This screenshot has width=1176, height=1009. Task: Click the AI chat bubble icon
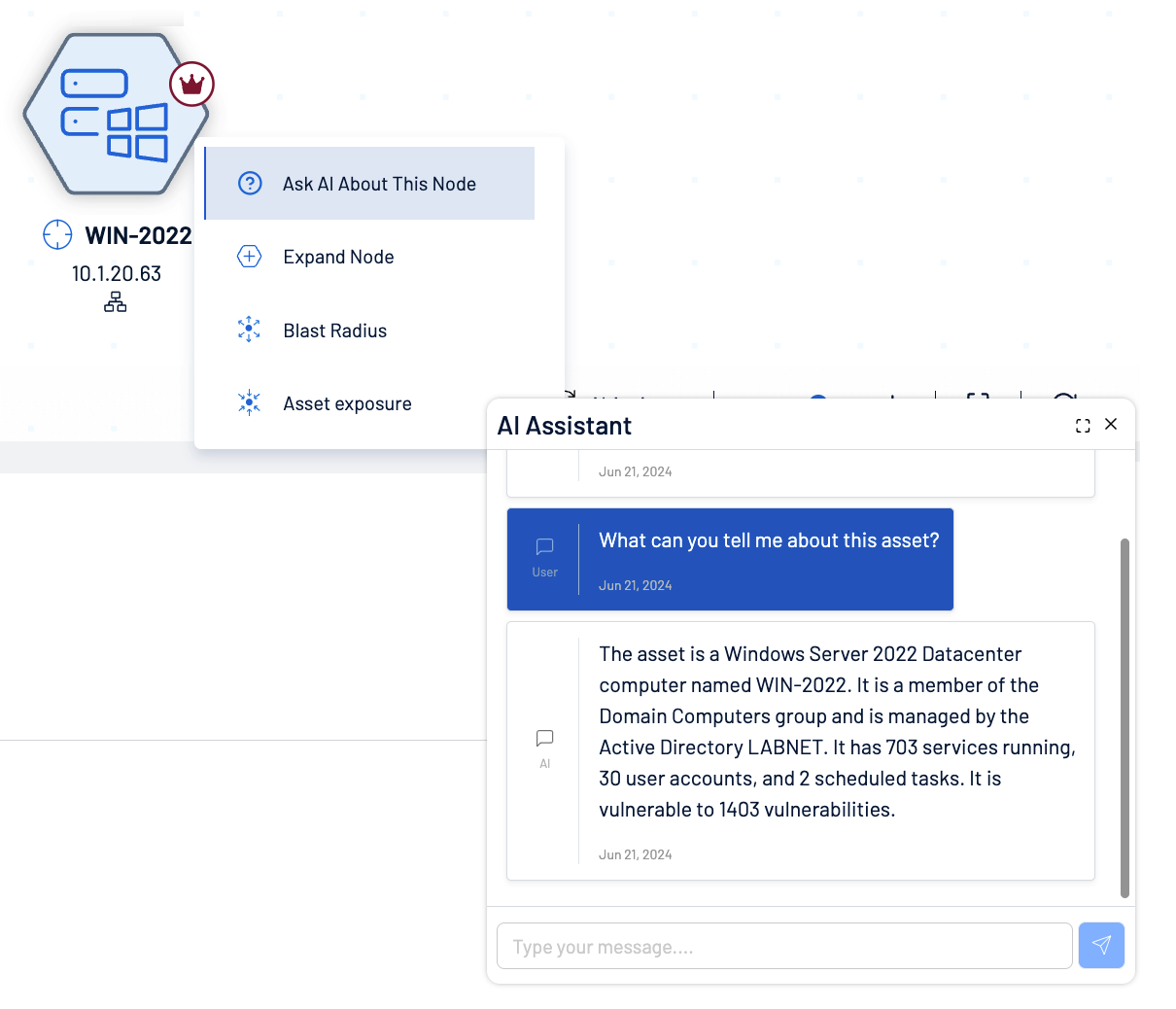pos(545,739)
